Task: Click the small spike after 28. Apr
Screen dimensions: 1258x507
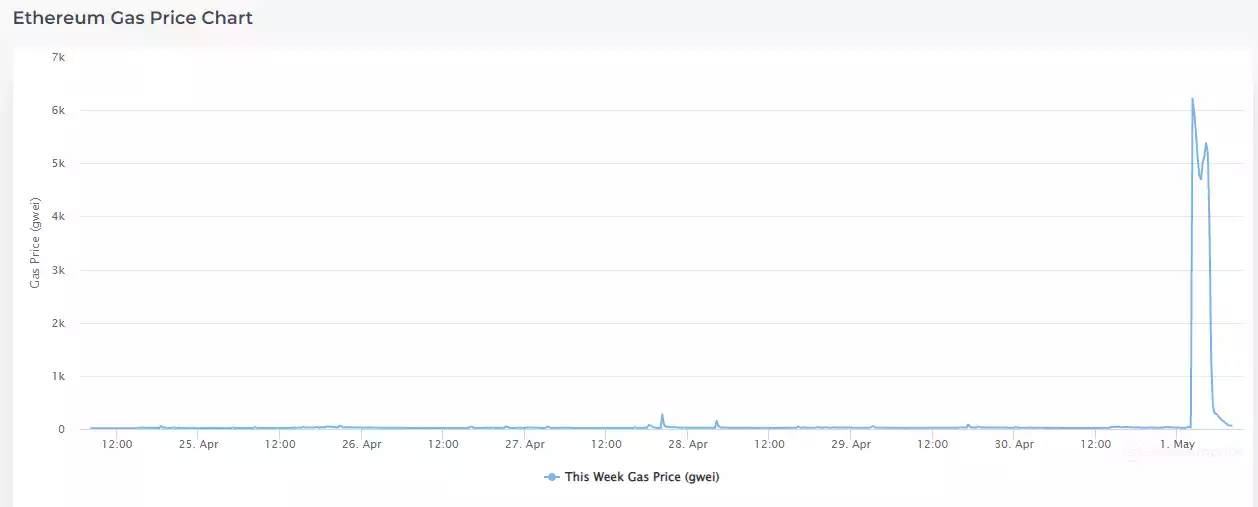Action: click(716, 422)
